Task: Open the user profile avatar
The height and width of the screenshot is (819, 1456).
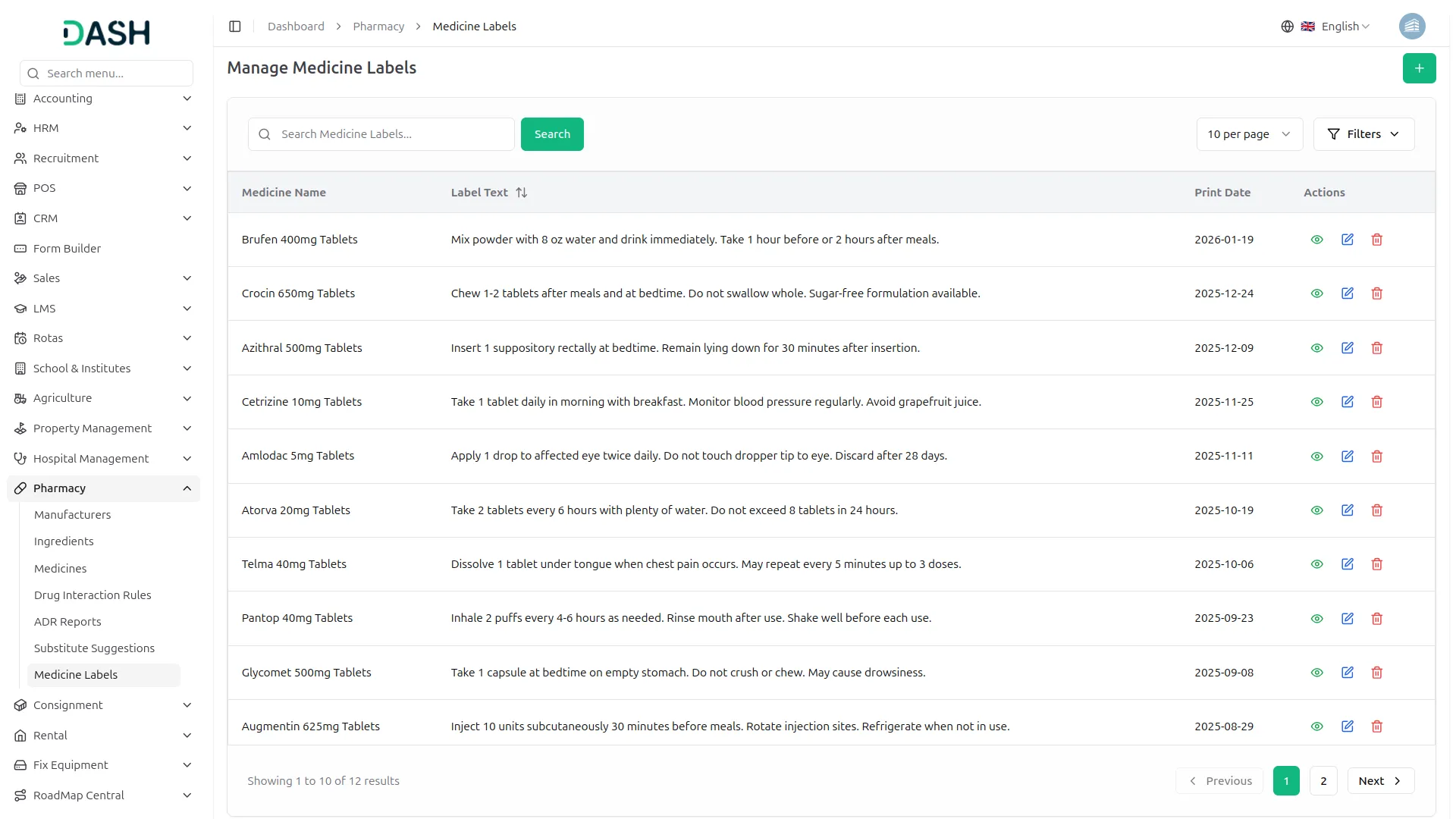Action: 1411,27
